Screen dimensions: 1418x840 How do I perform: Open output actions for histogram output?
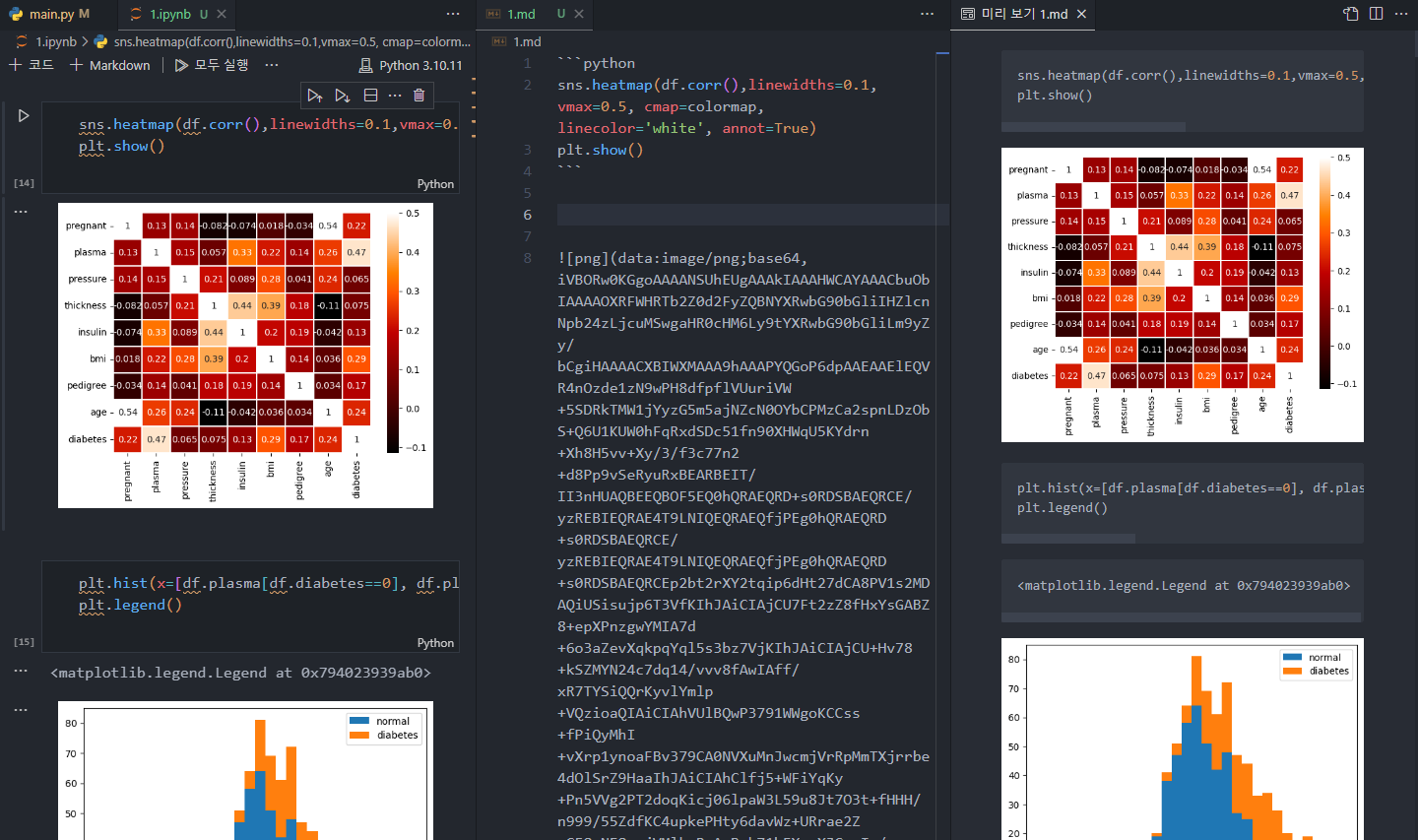21,709
